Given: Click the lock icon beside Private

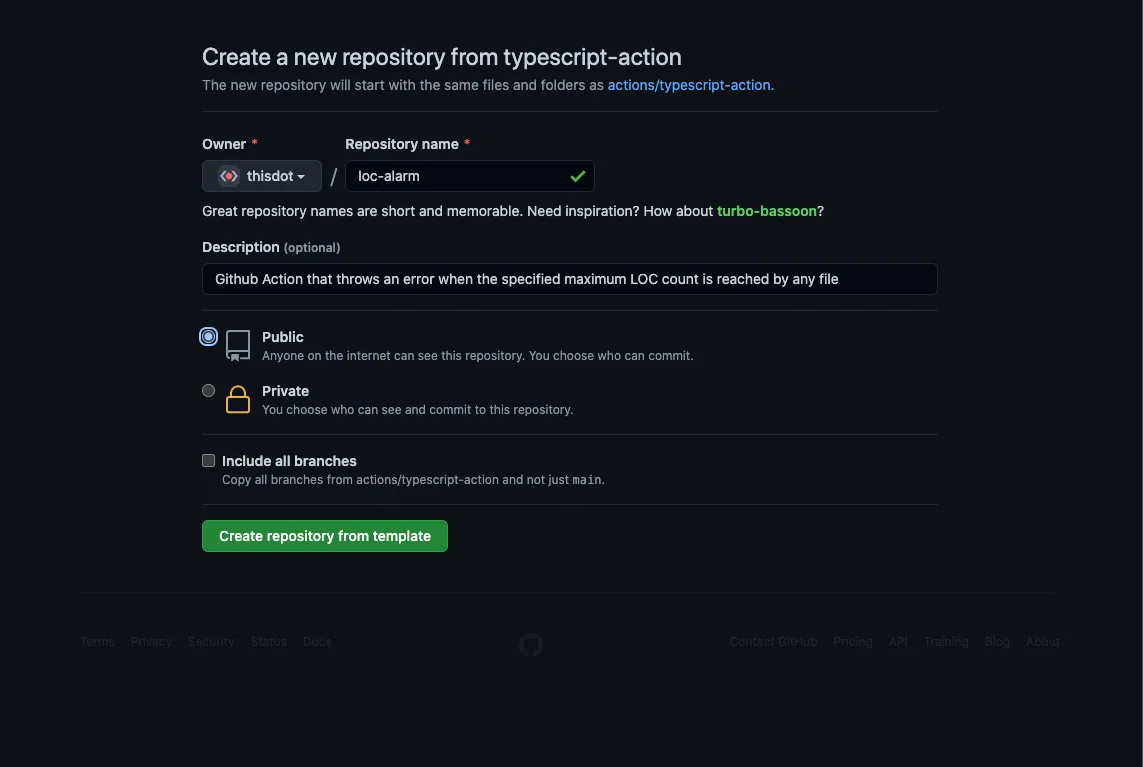Looking at the screenshot, I should pos(237,399).
